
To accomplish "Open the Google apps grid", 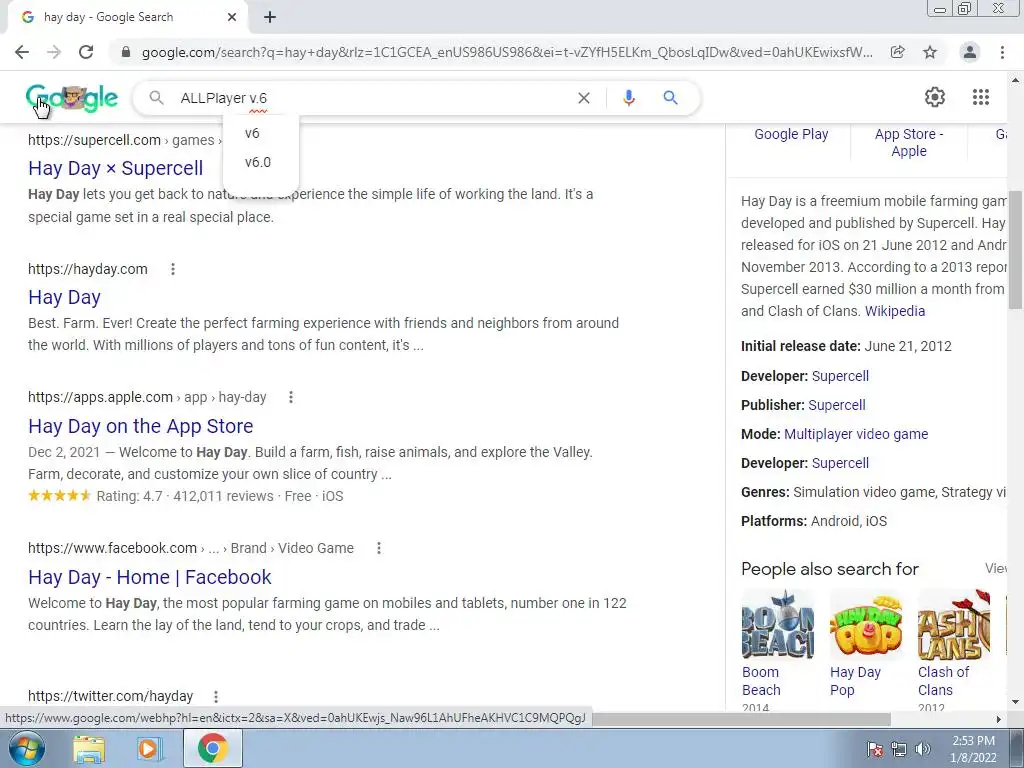I will [x=981, y=97].
